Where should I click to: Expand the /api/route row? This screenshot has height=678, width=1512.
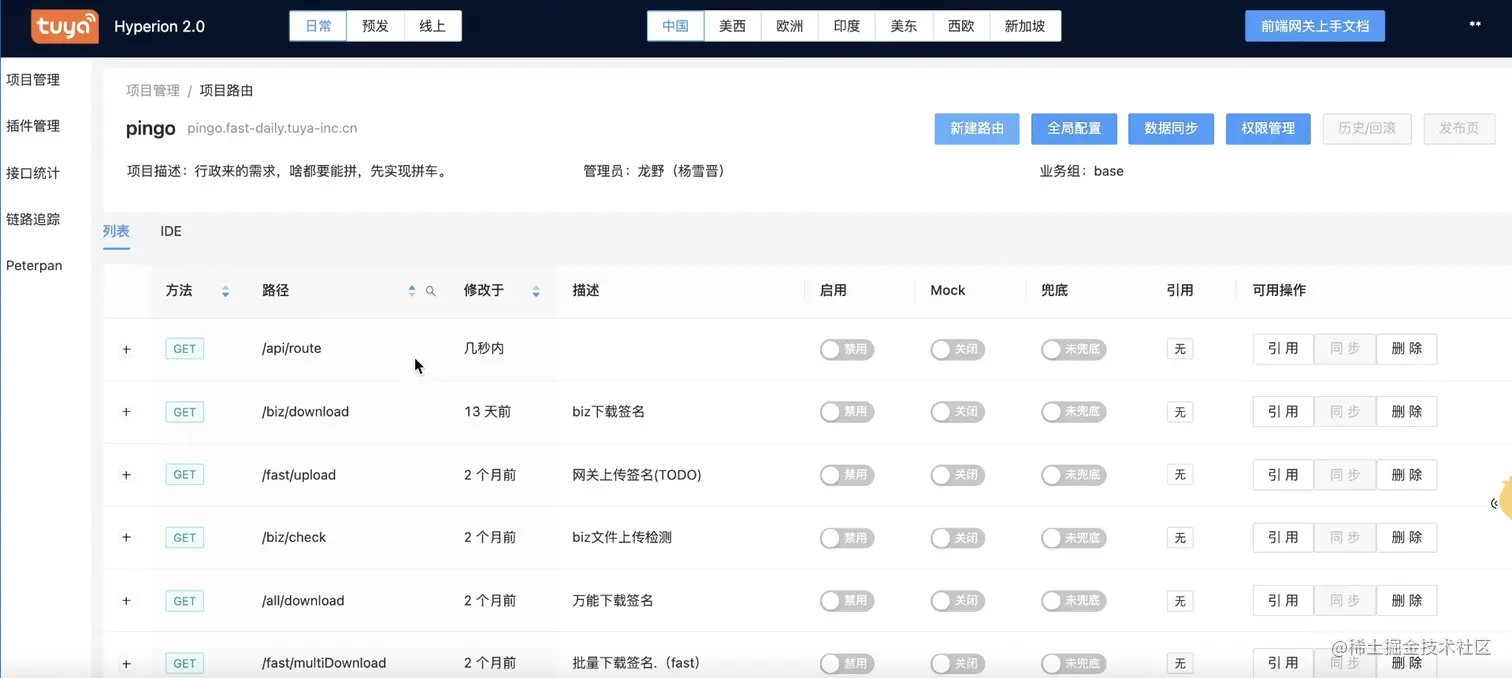point(126,349)
